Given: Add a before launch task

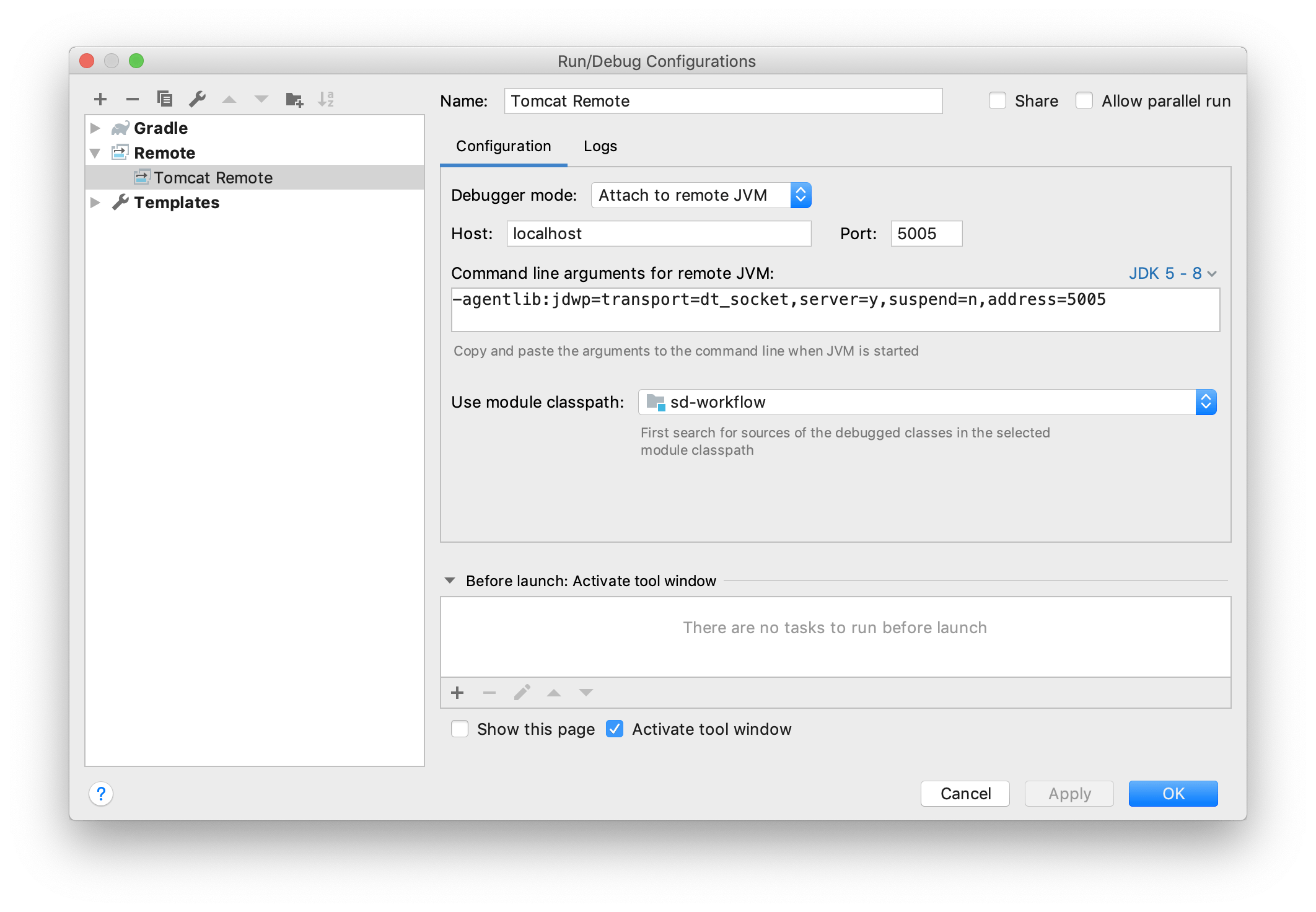Looking at the screenshot, I should point(458,693).
